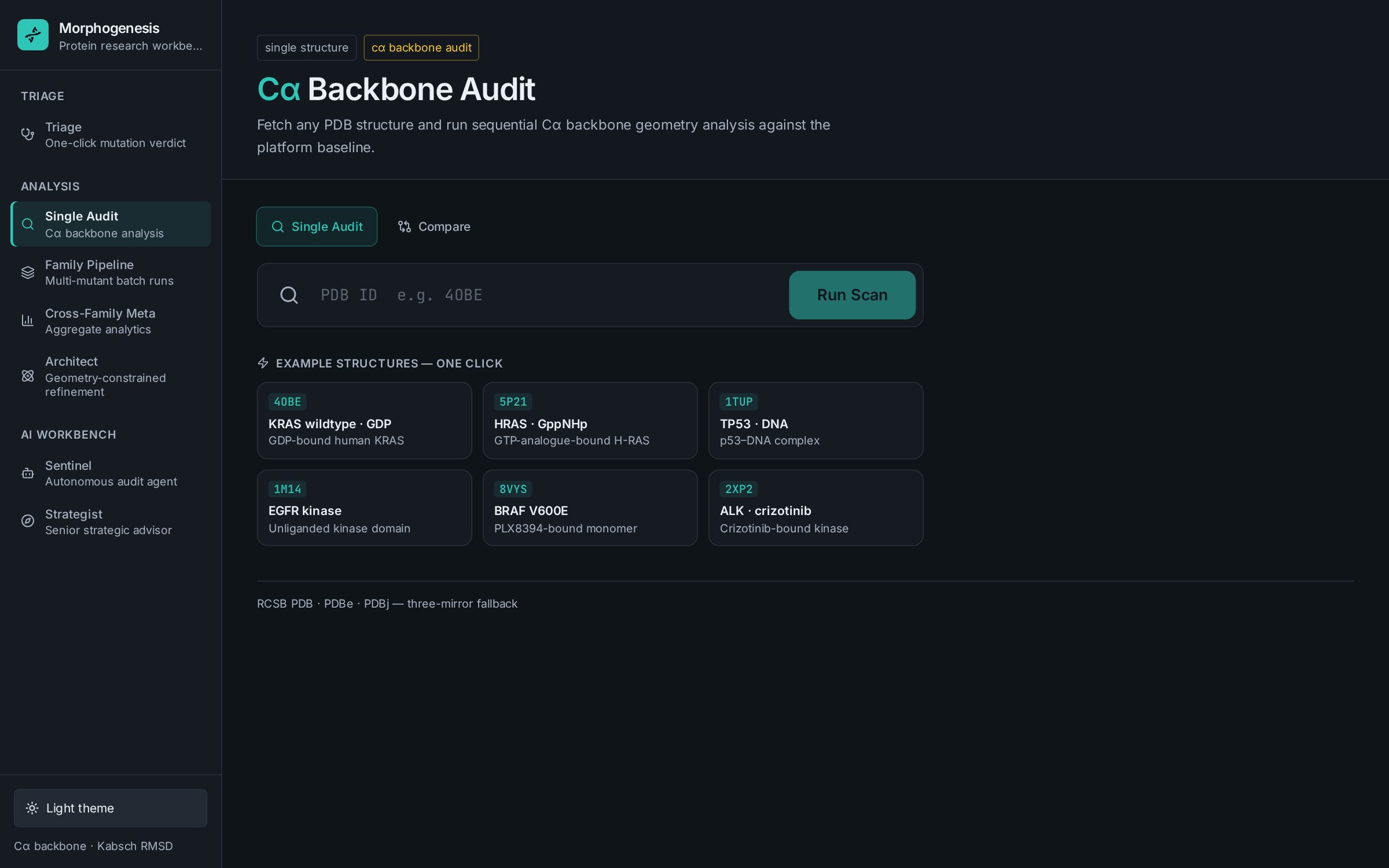Click 'Crizotinib-bound kinase' description

pos(784,528)
